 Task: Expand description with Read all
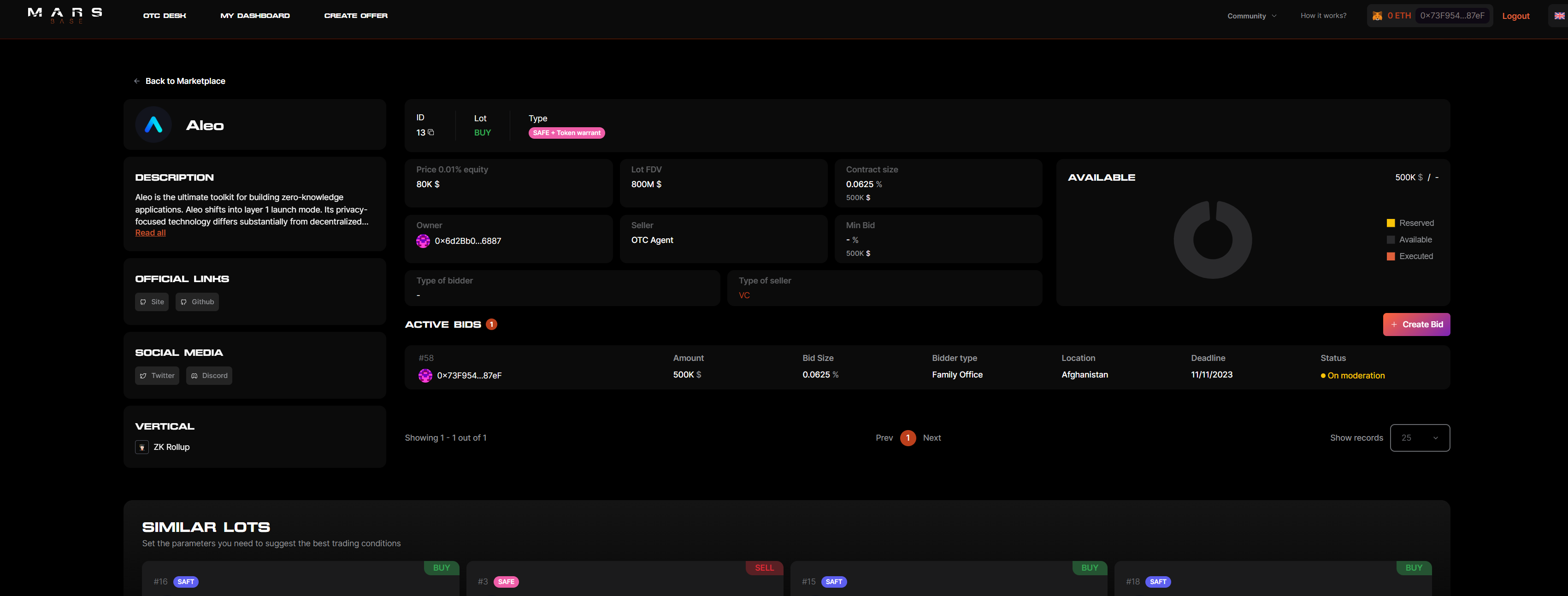click(150, 233)
